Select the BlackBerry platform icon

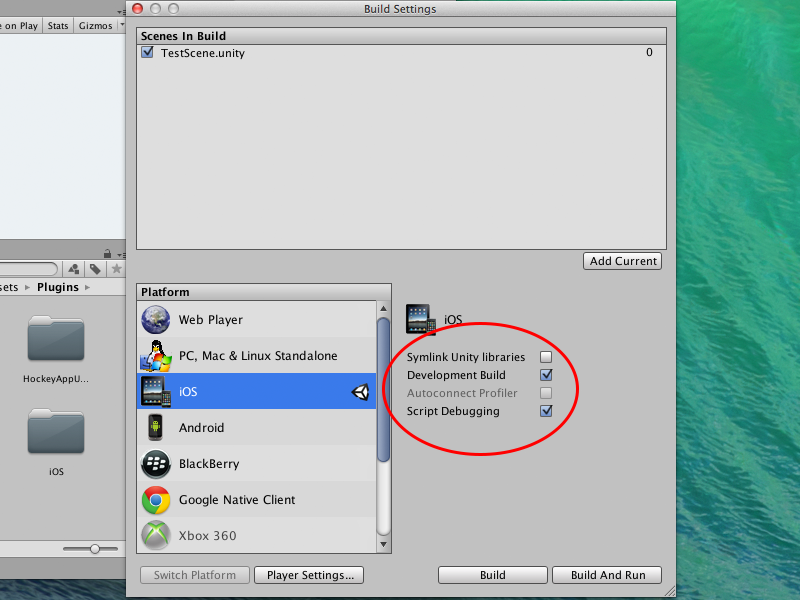(x=156, y=463)
